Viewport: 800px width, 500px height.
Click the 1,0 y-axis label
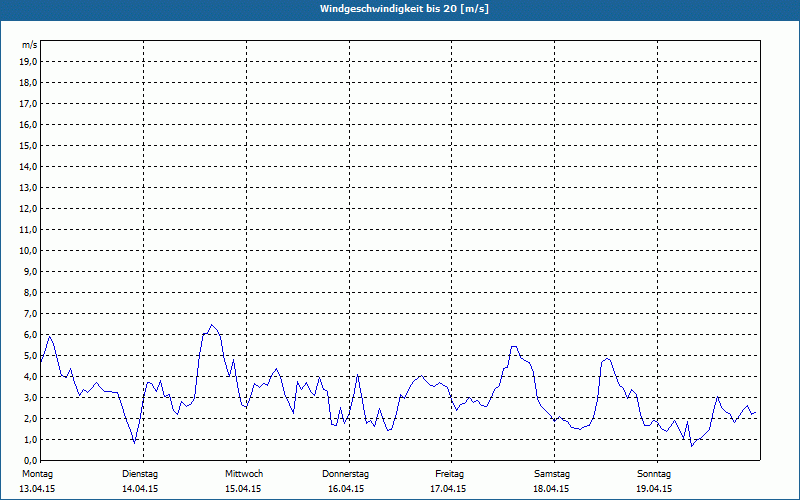point(30,440)
